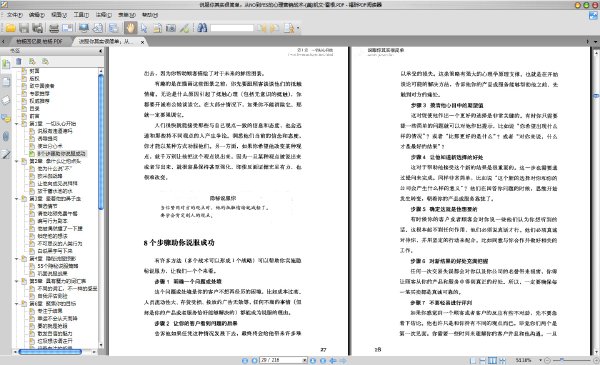
Task: Click the printer icon in the toolbar
Action: point(54,28)
